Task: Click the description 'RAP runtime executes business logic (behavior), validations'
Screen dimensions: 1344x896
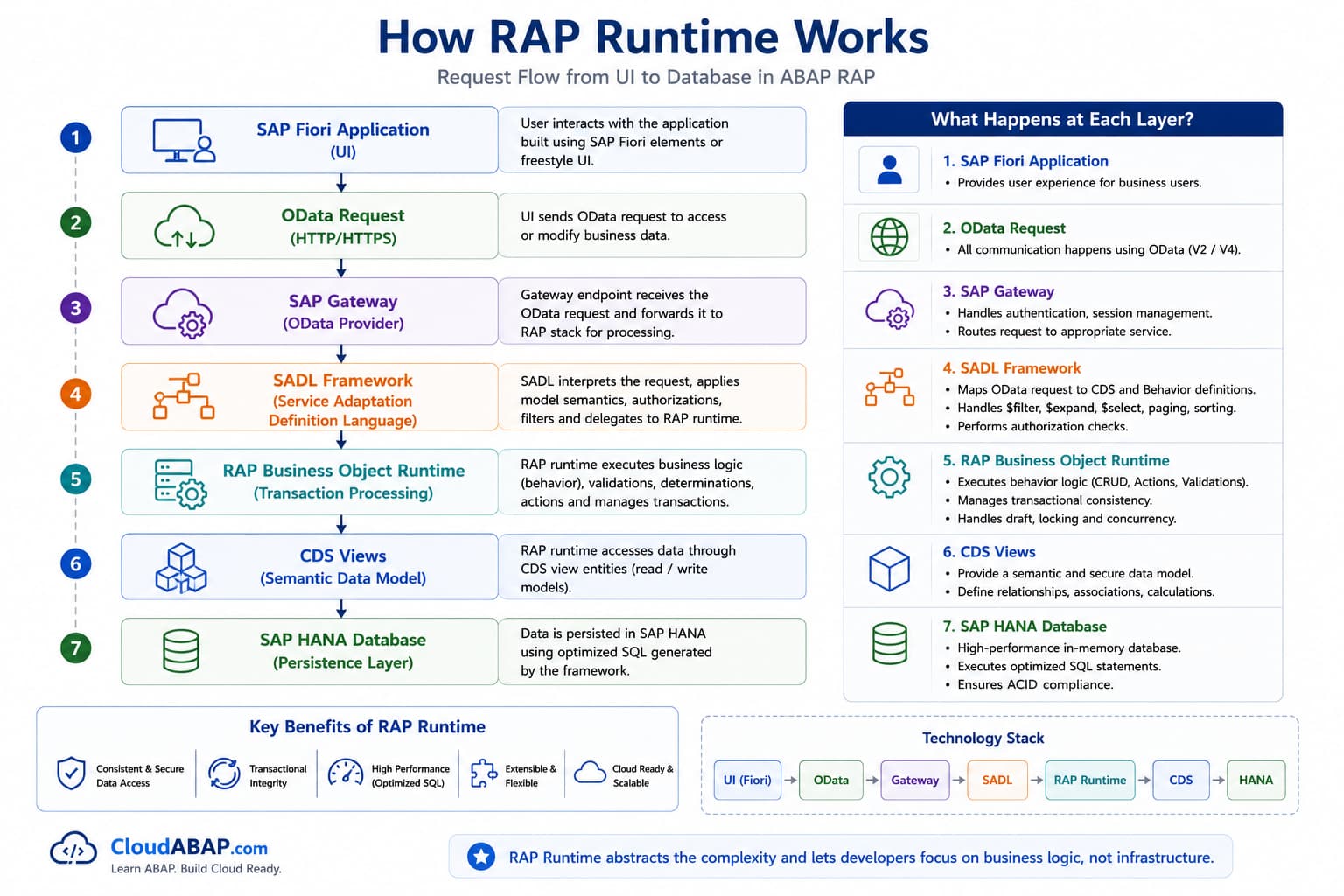Action: pos(637,483)
